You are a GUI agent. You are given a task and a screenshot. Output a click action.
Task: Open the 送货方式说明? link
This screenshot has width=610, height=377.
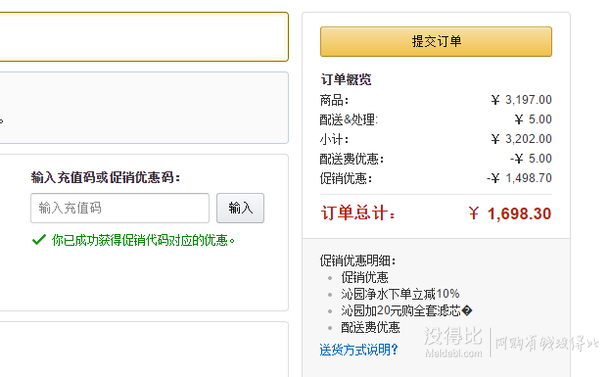[358, 349]
